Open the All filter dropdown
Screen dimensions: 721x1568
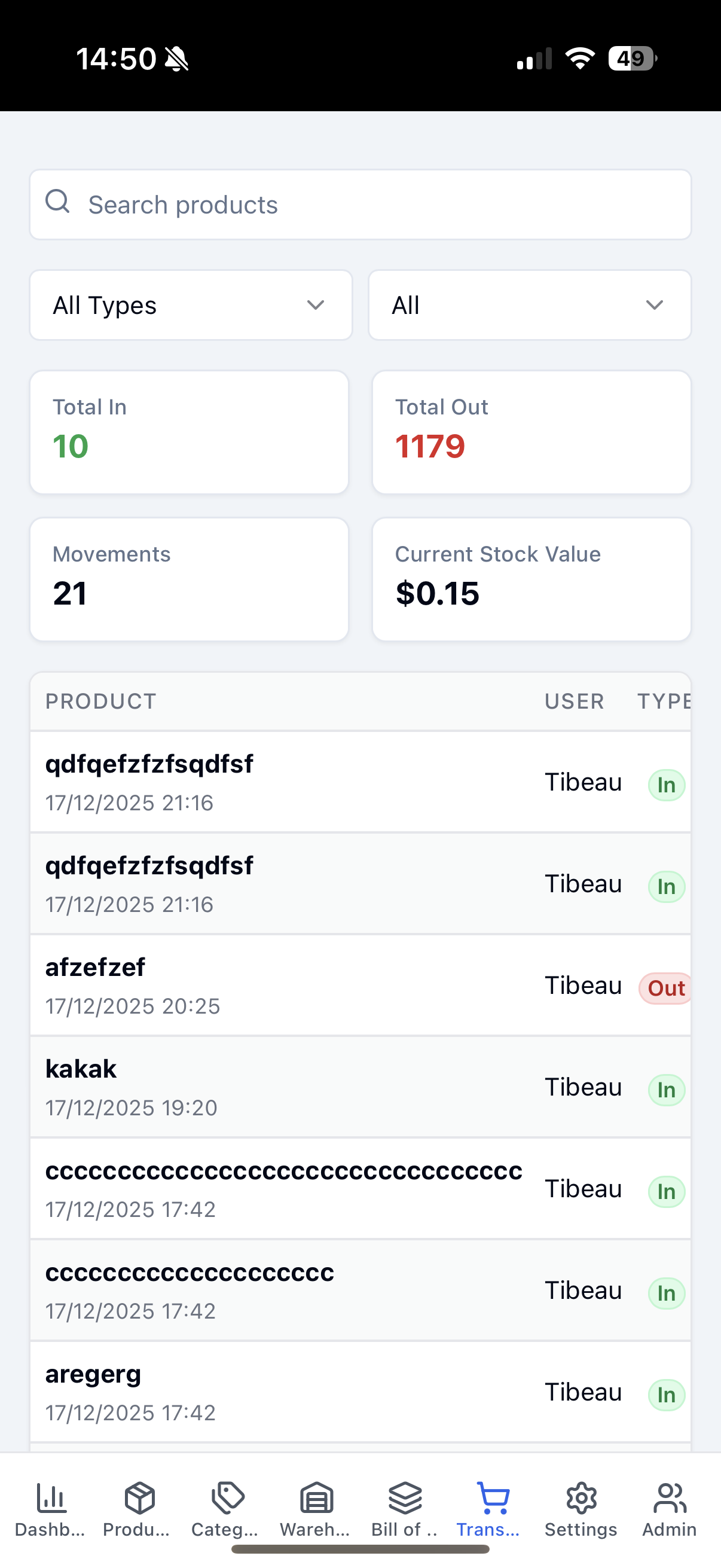(529, 305)
